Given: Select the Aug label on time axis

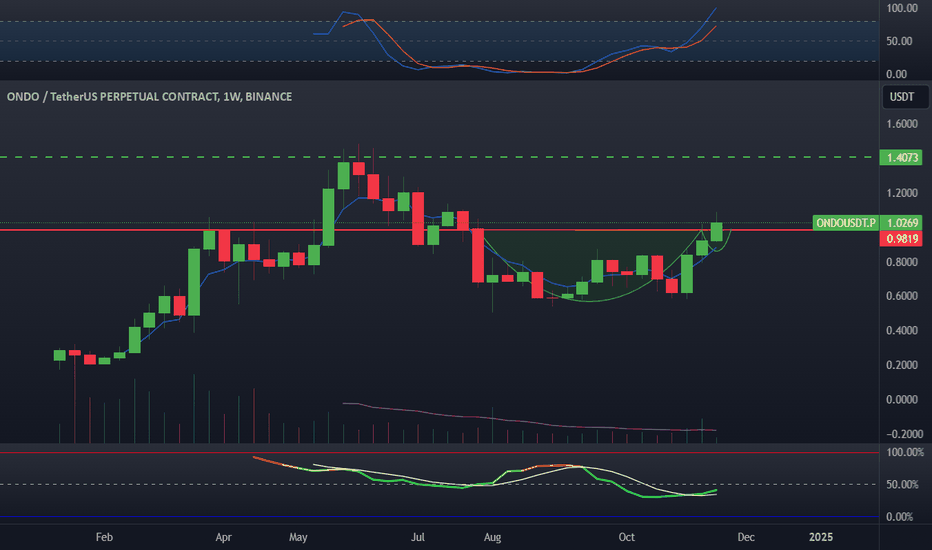Looking at the screenshot, I should pyautogui.click(x=492, y=537).
